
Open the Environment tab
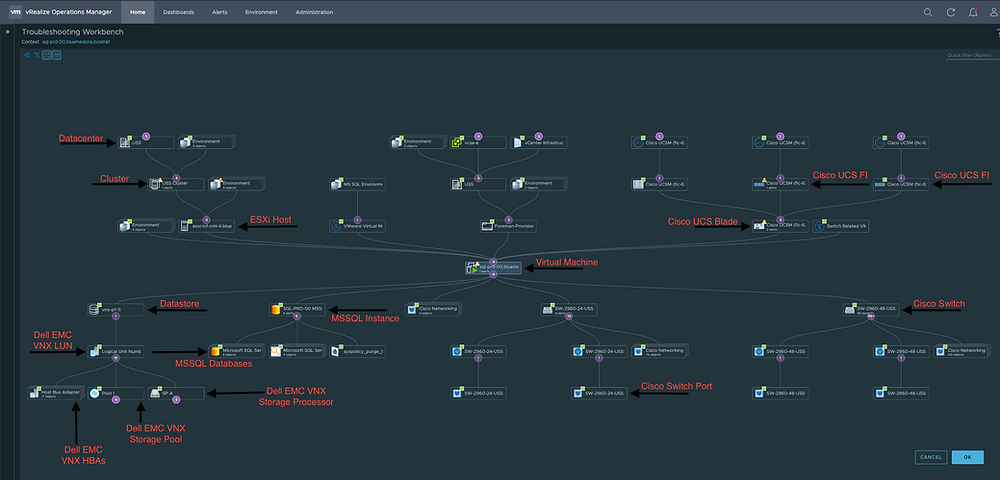point(261,12)
